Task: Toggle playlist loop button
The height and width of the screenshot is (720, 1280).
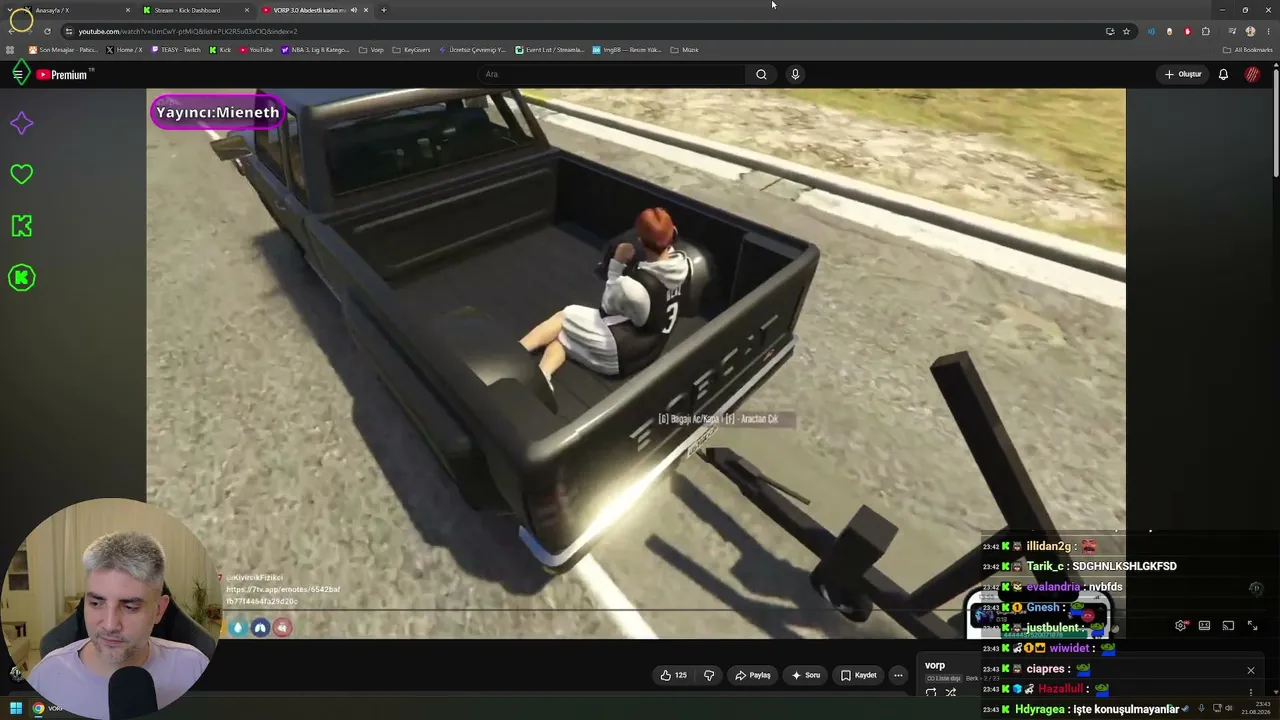Action: [x=931, y=692]
